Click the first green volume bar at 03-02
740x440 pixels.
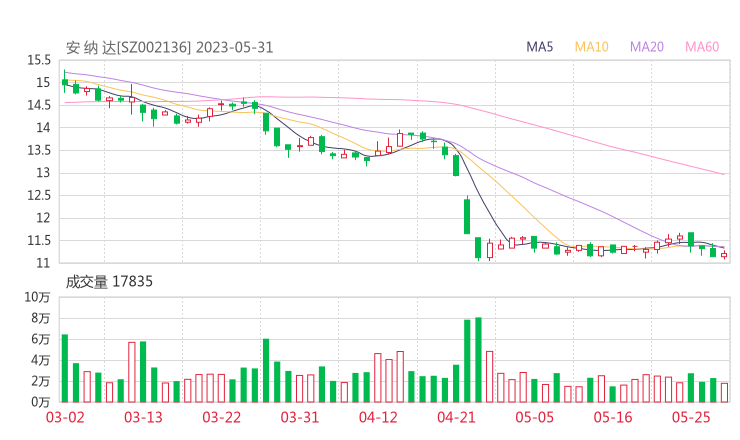point(65,368)
